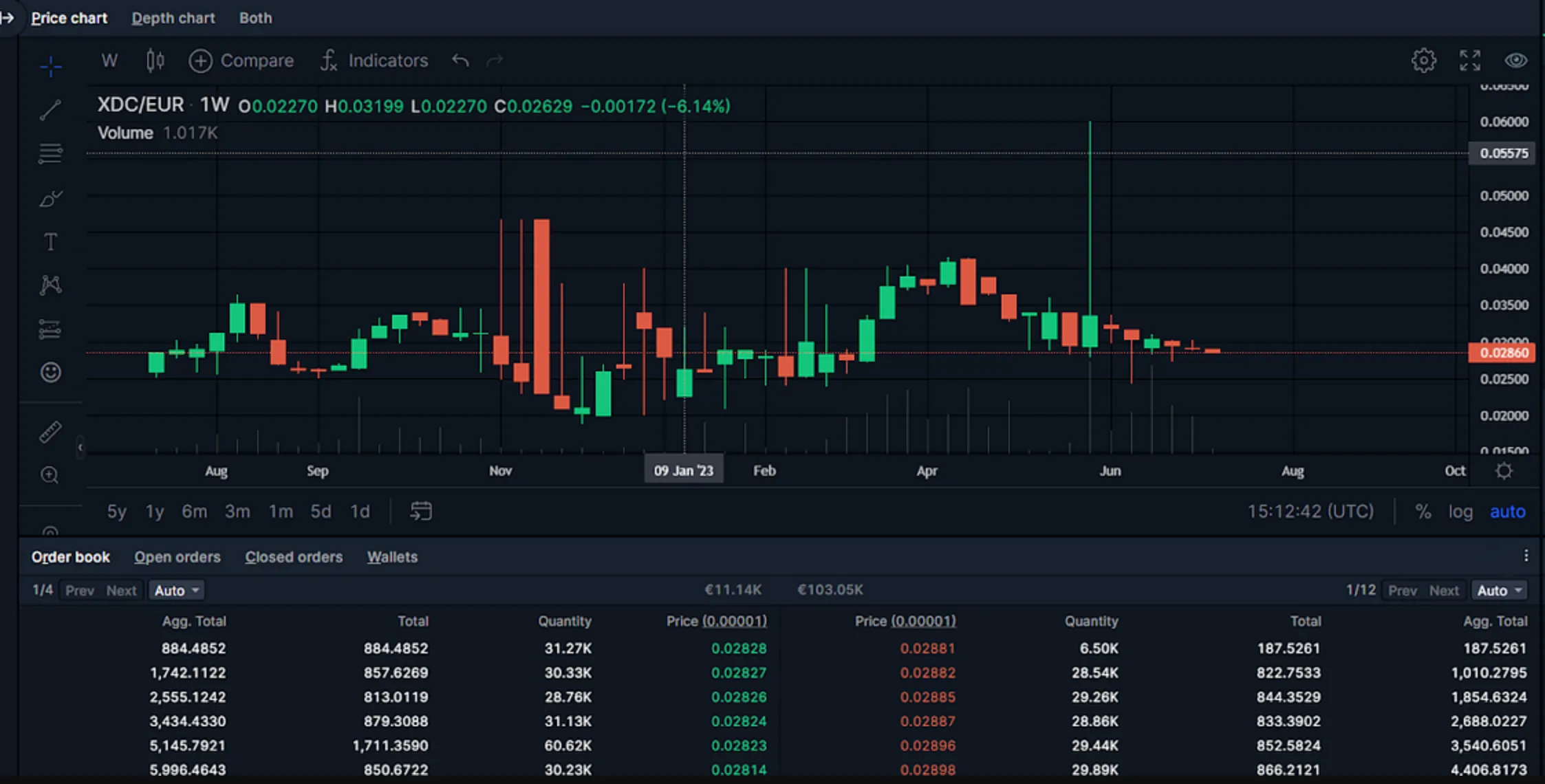Switch to the Both chart view tab
This screenshot has width=1545, height=784.
coord(255,19)
